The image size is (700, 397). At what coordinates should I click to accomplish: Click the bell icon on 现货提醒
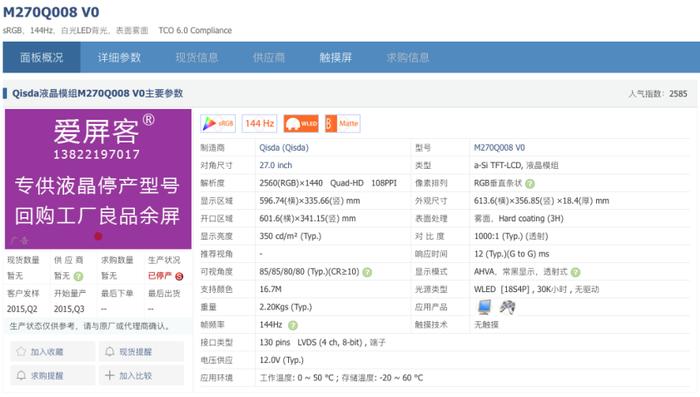point(110,351)
